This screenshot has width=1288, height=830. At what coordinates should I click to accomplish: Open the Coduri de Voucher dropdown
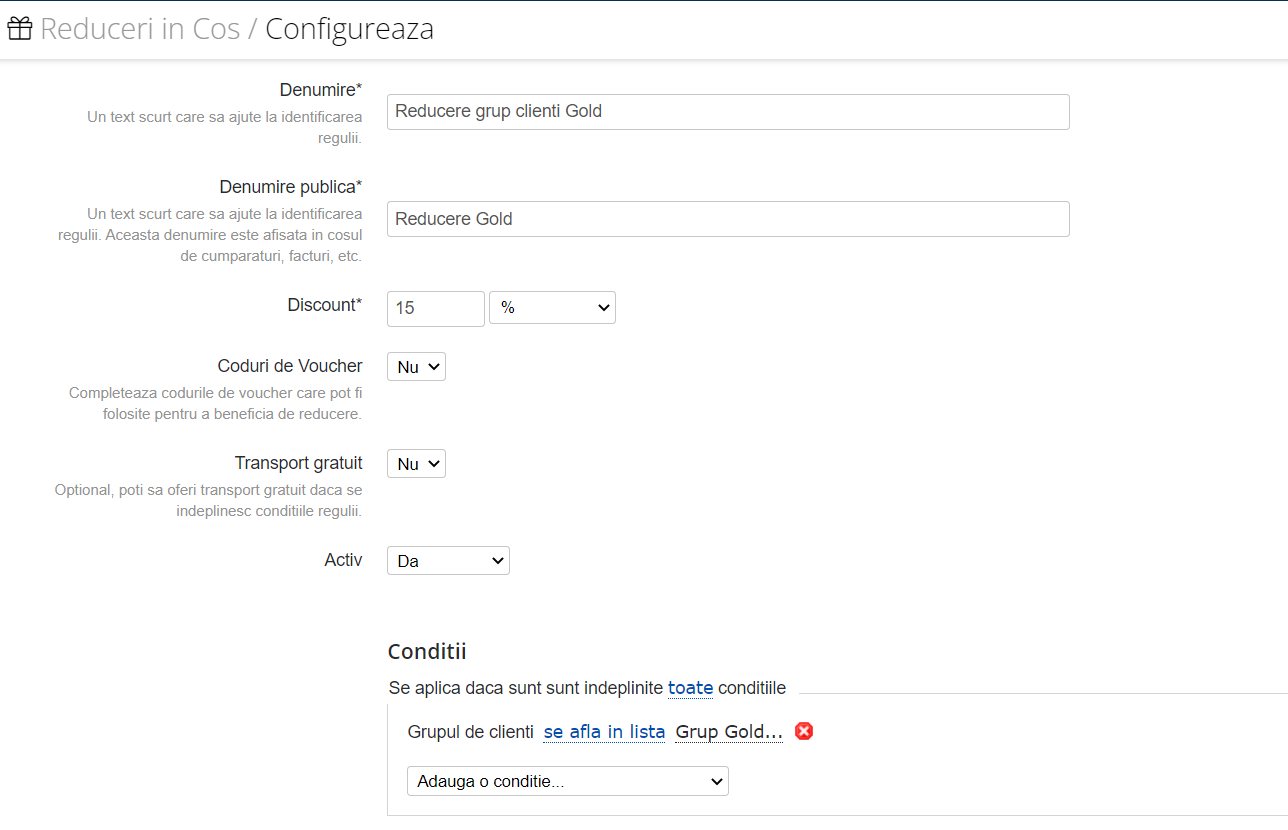point(416,367)
